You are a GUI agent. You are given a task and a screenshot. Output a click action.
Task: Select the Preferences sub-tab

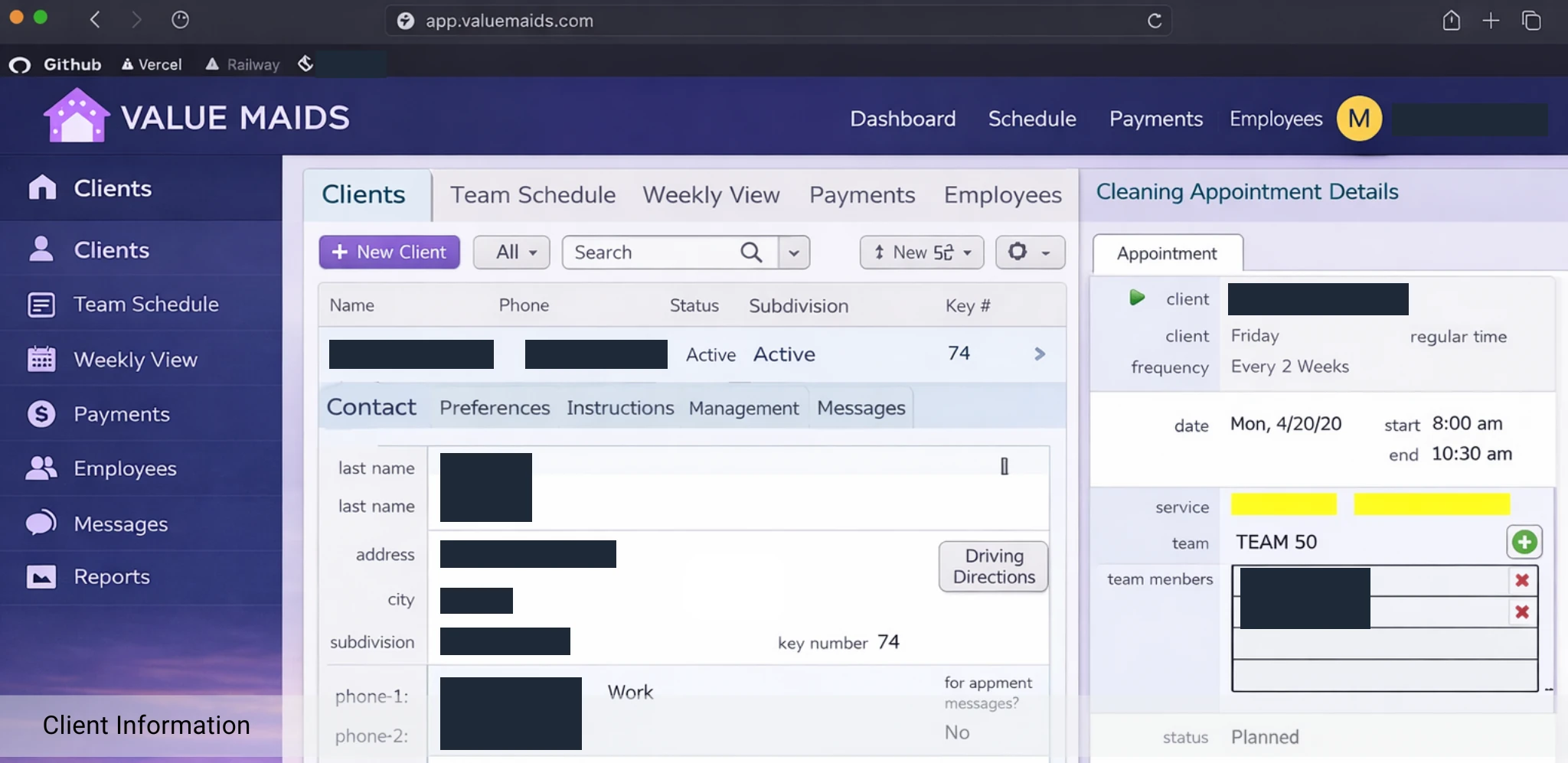click(x=495, y=408)
